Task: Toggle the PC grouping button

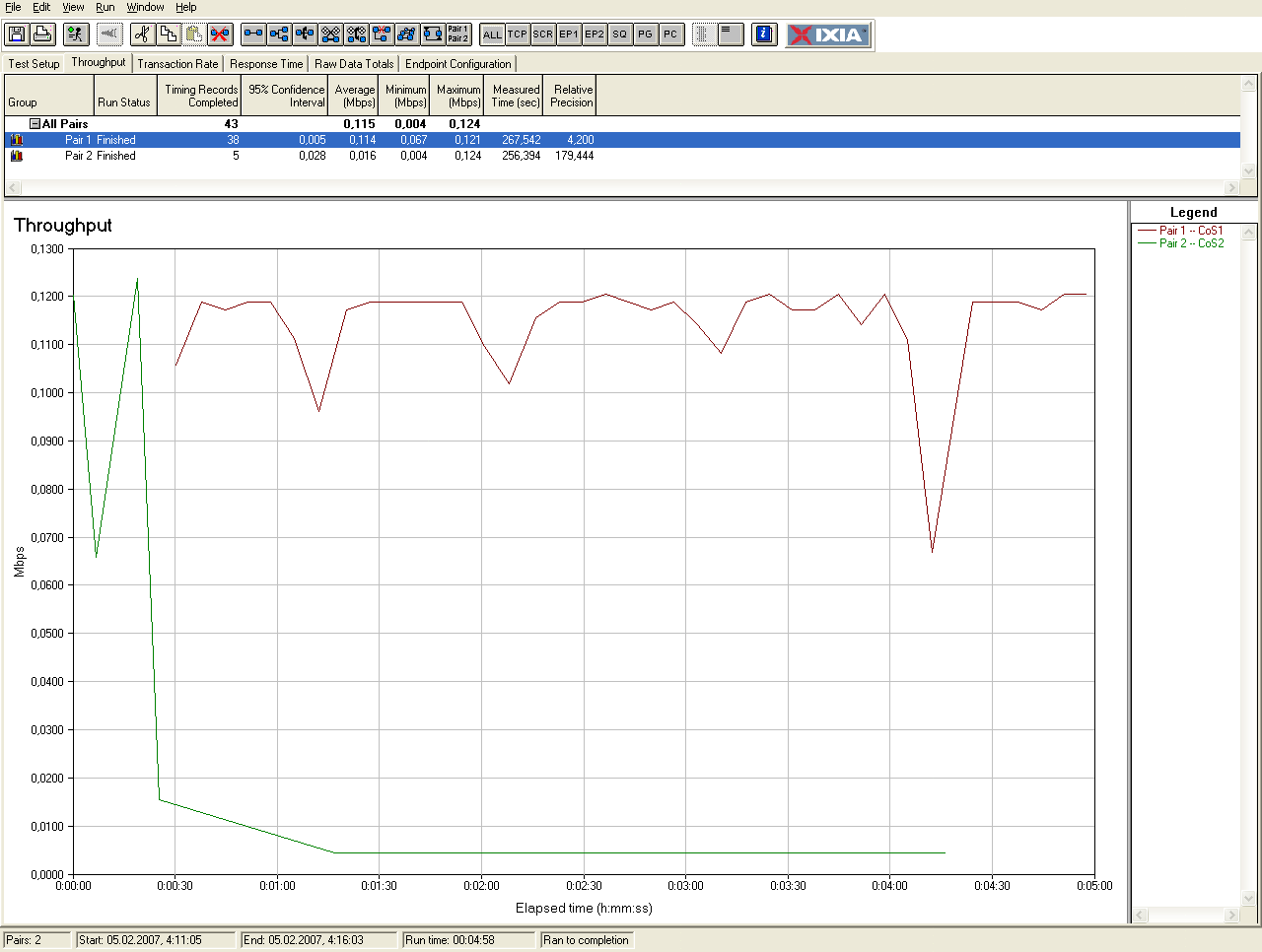Action: [x=670, y=34]
